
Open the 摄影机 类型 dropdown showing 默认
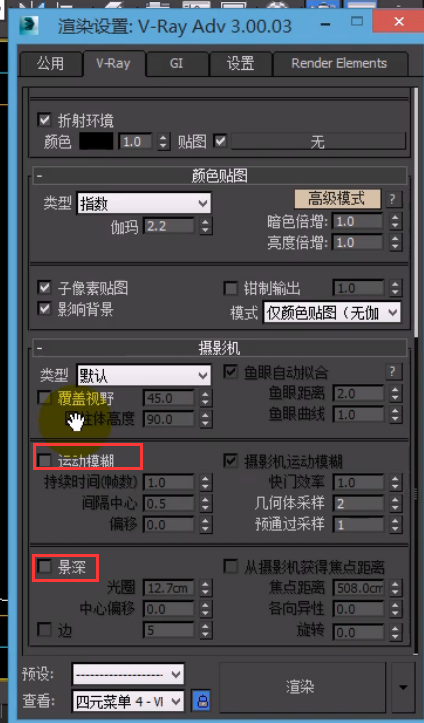(144, 375)
